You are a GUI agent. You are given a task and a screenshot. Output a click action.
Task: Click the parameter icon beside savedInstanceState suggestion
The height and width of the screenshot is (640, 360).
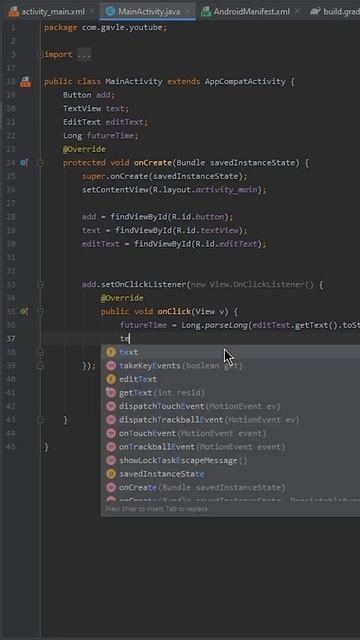[x=111, y=473]
